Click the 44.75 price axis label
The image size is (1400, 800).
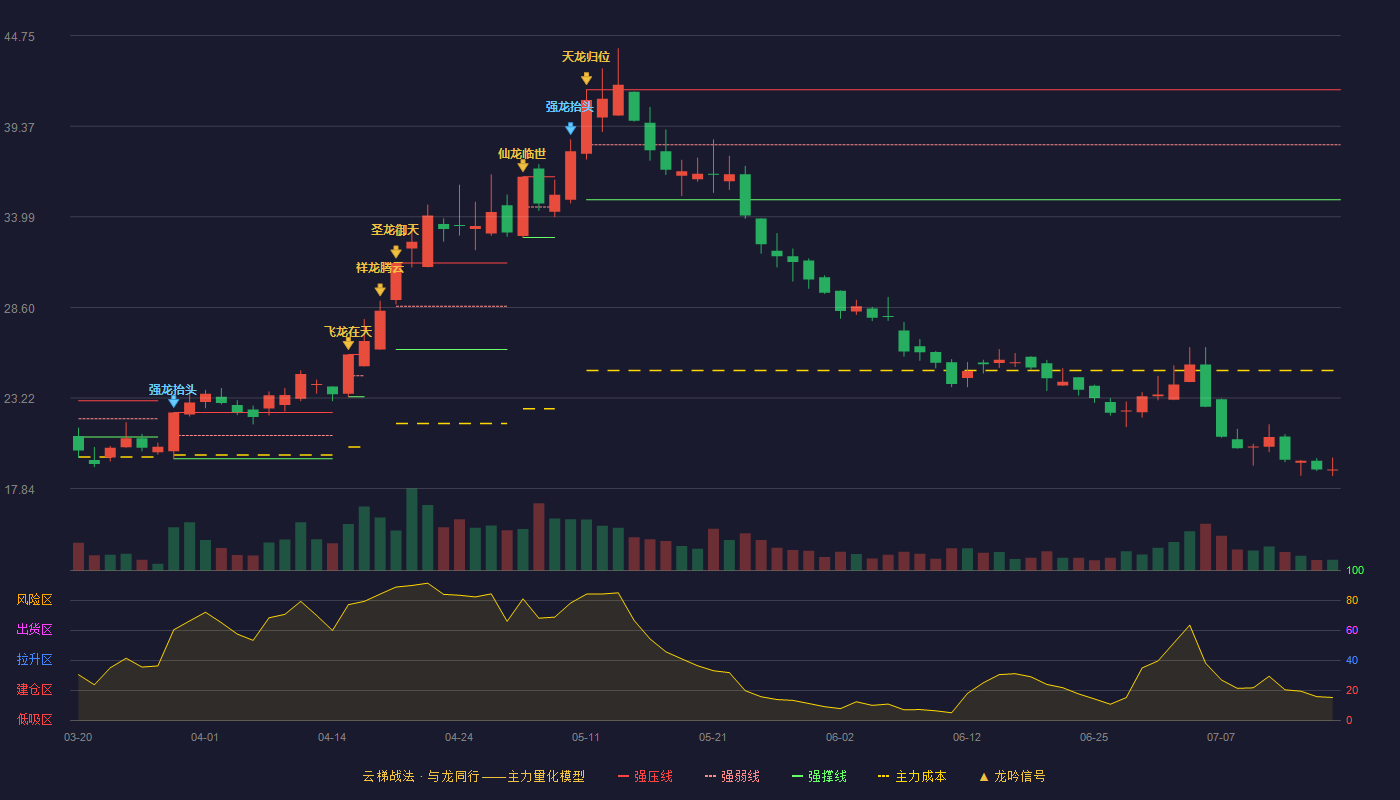pos(19,37)
